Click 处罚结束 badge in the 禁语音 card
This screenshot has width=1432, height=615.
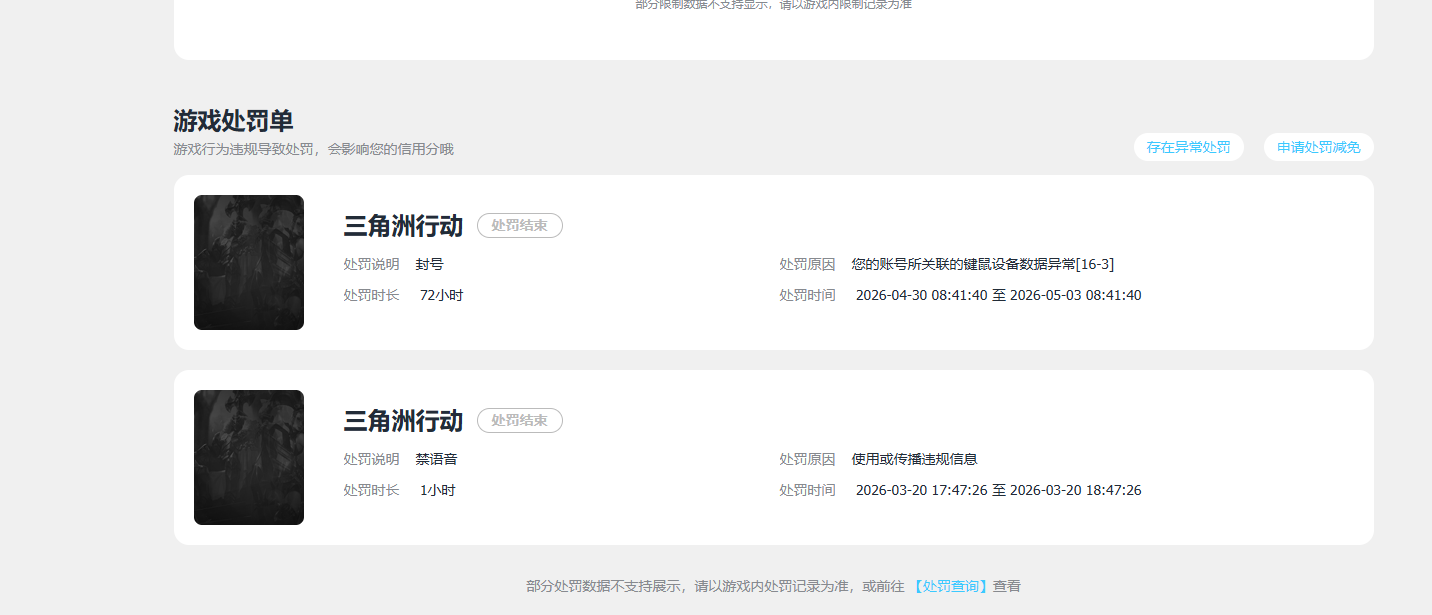[520, 421]
